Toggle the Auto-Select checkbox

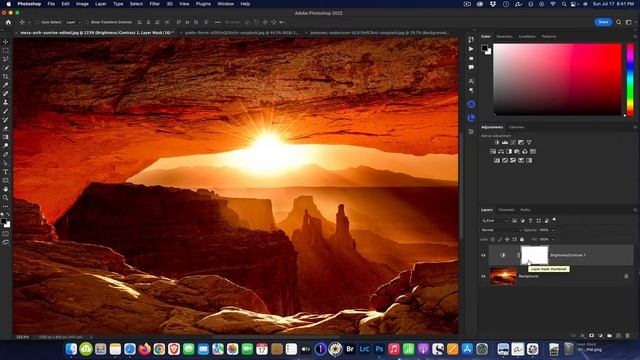(37, 22)
